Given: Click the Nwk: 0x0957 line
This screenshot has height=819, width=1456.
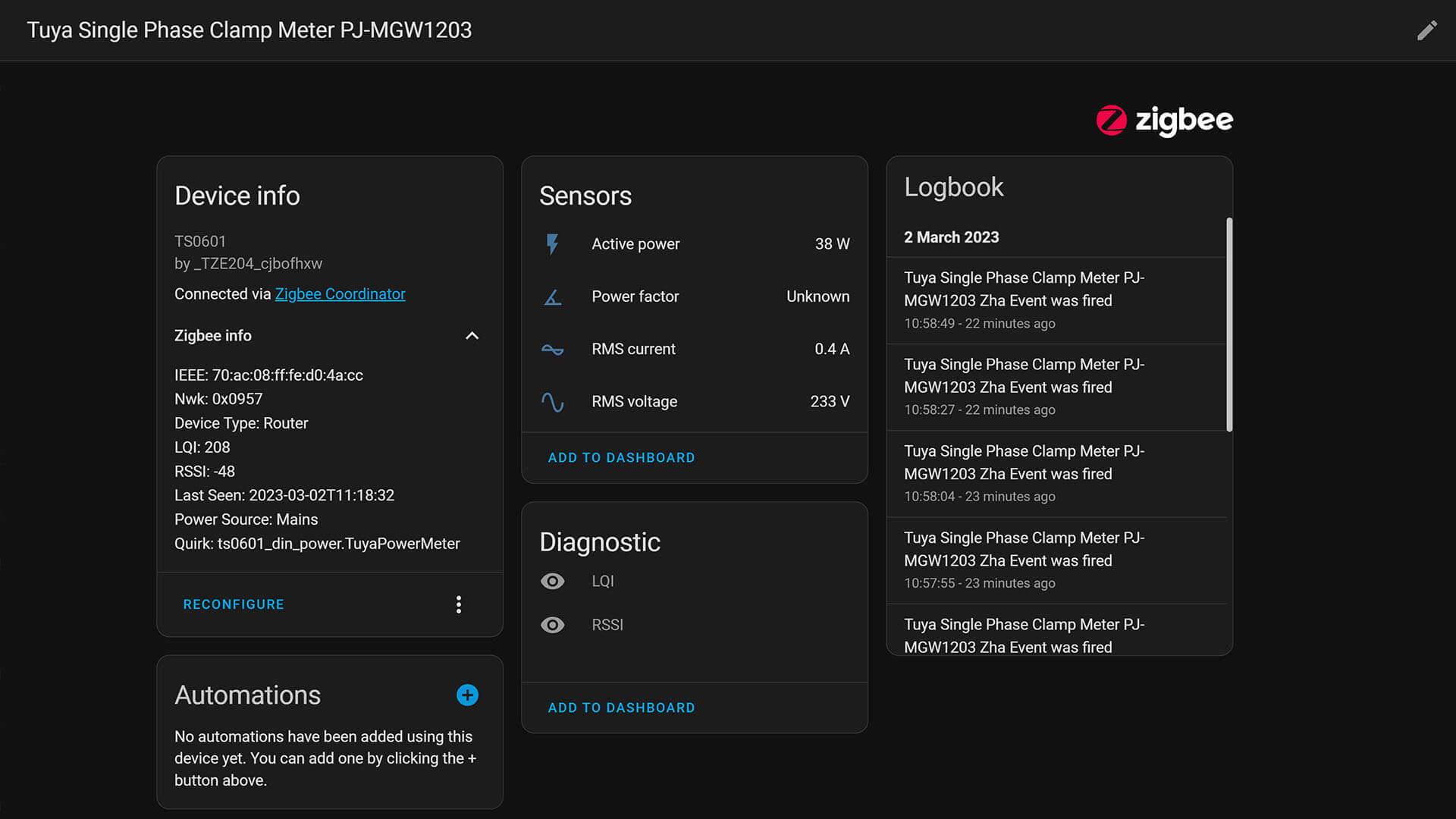Looking at the screenshot, I should 218,399.
